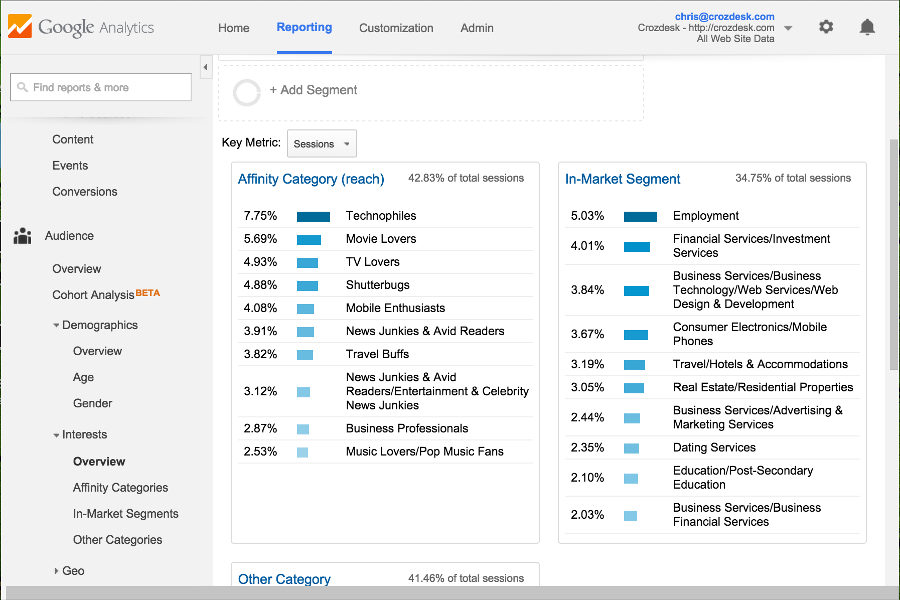The width and height of the screenshot is (900, 600).
Task: Open the Affinity Category (reach) report link
Action: pyautogui.click(x=311, y=179)
